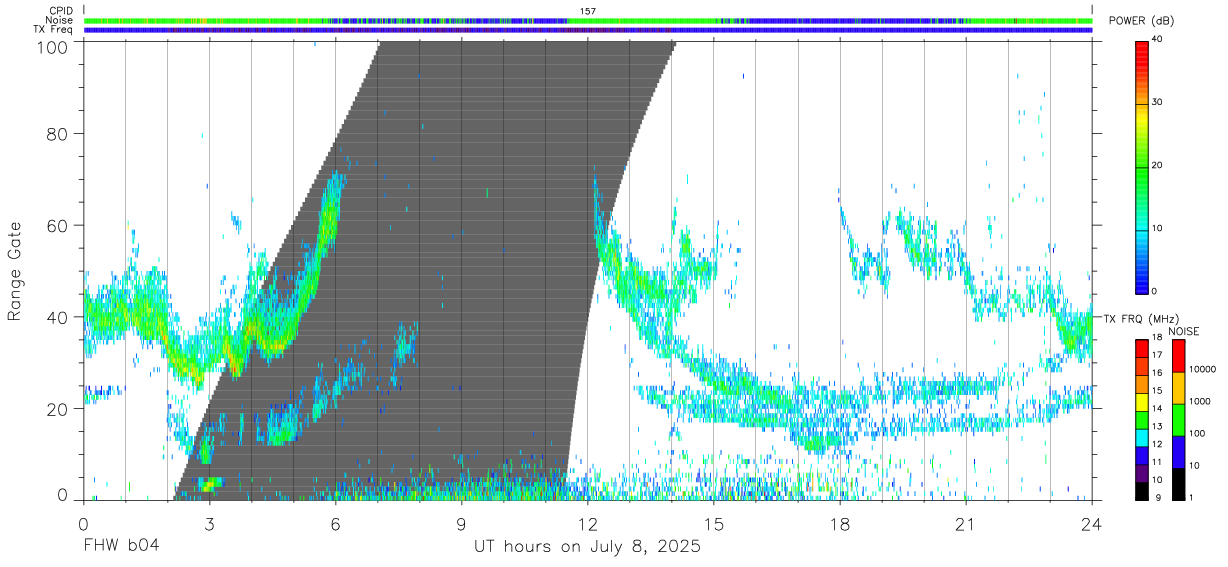Click the CPID label at top left
This screenshot has width=1228, height=567.
coord(61,11)
